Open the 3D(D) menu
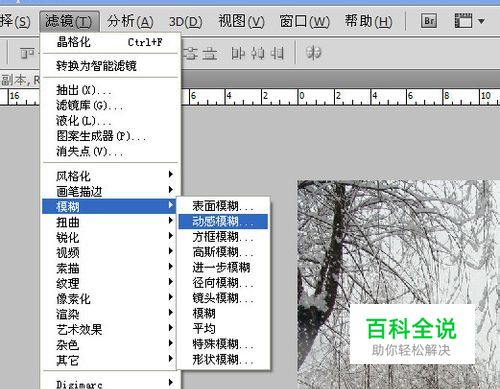This screenshot has width=500, height=389. tap(186, 22)
